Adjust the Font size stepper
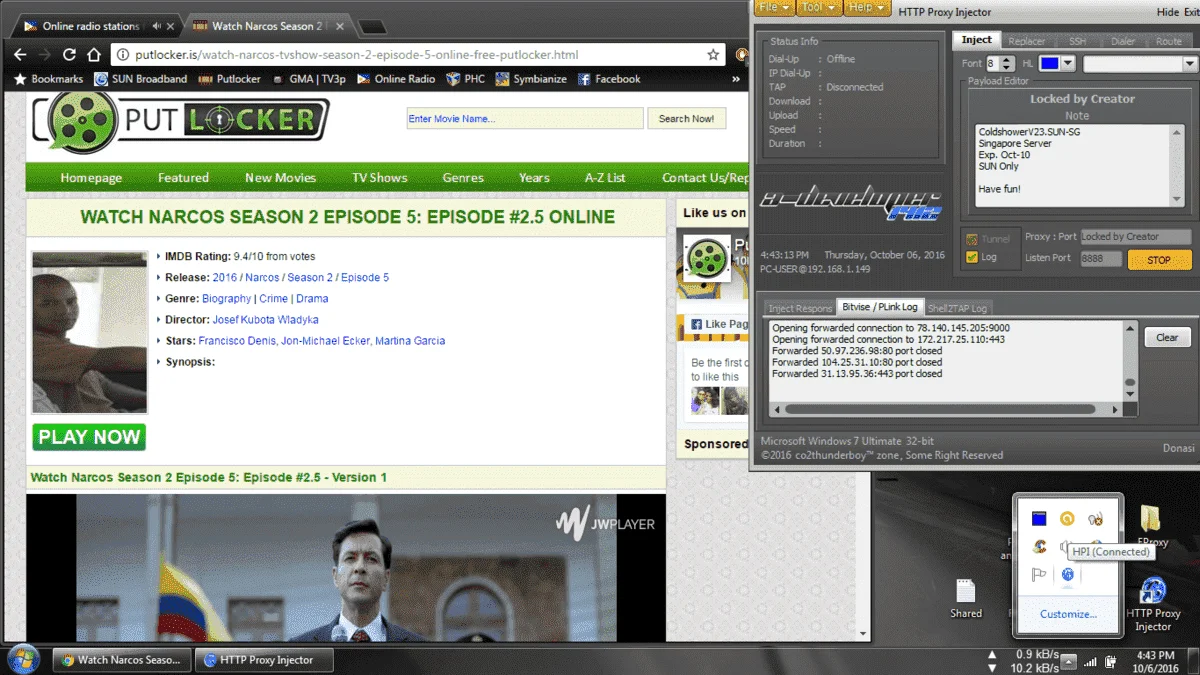 click(1007, 63)
